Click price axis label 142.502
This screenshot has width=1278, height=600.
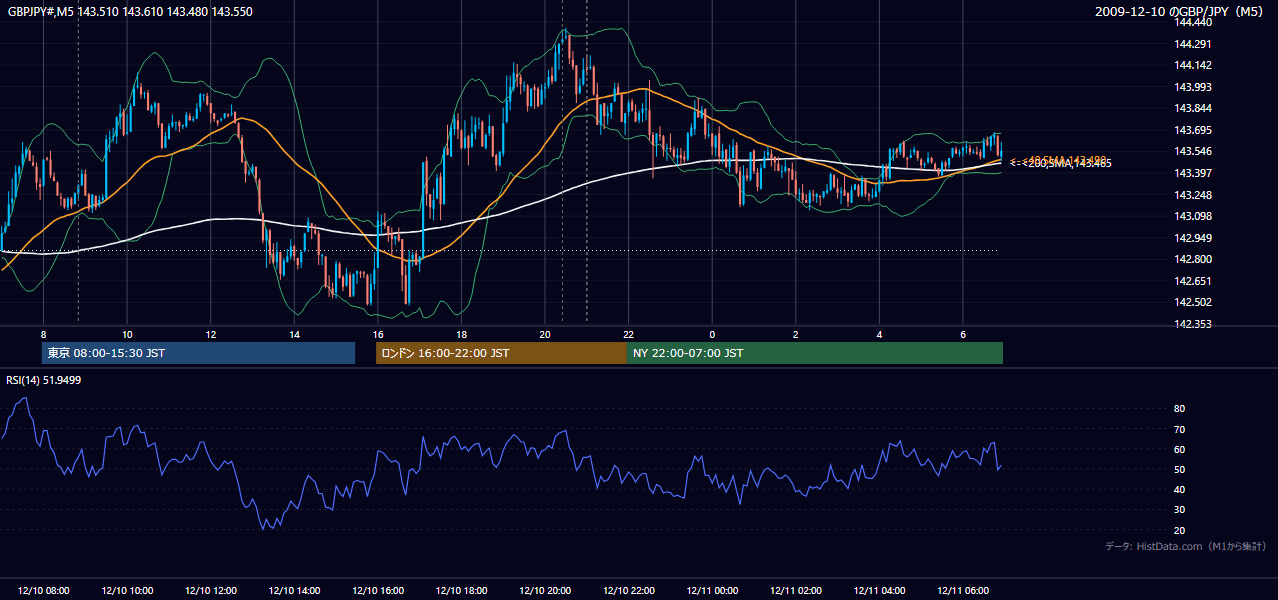1194,302
